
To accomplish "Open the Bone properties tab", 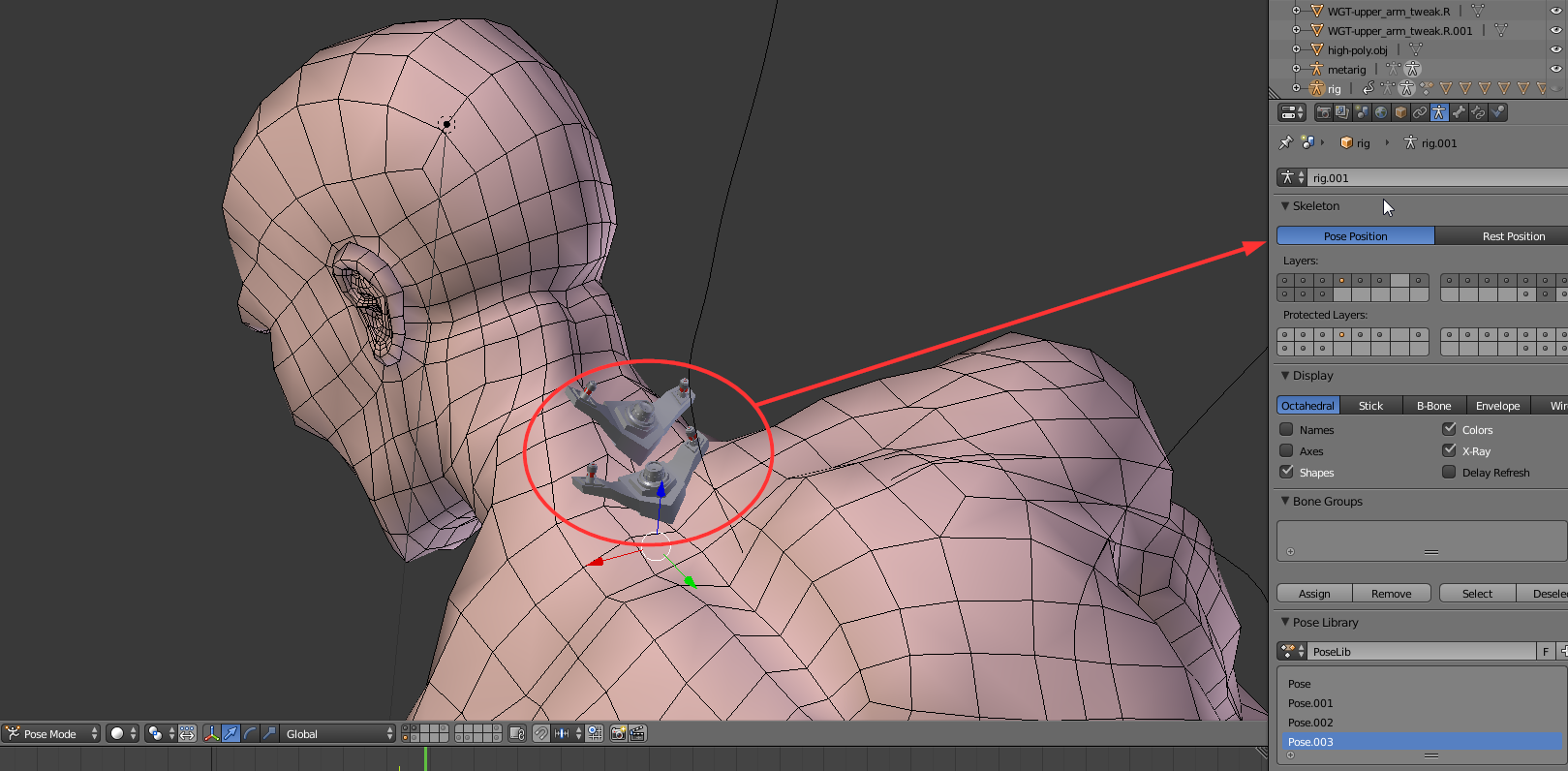I will coord(1459,112).
